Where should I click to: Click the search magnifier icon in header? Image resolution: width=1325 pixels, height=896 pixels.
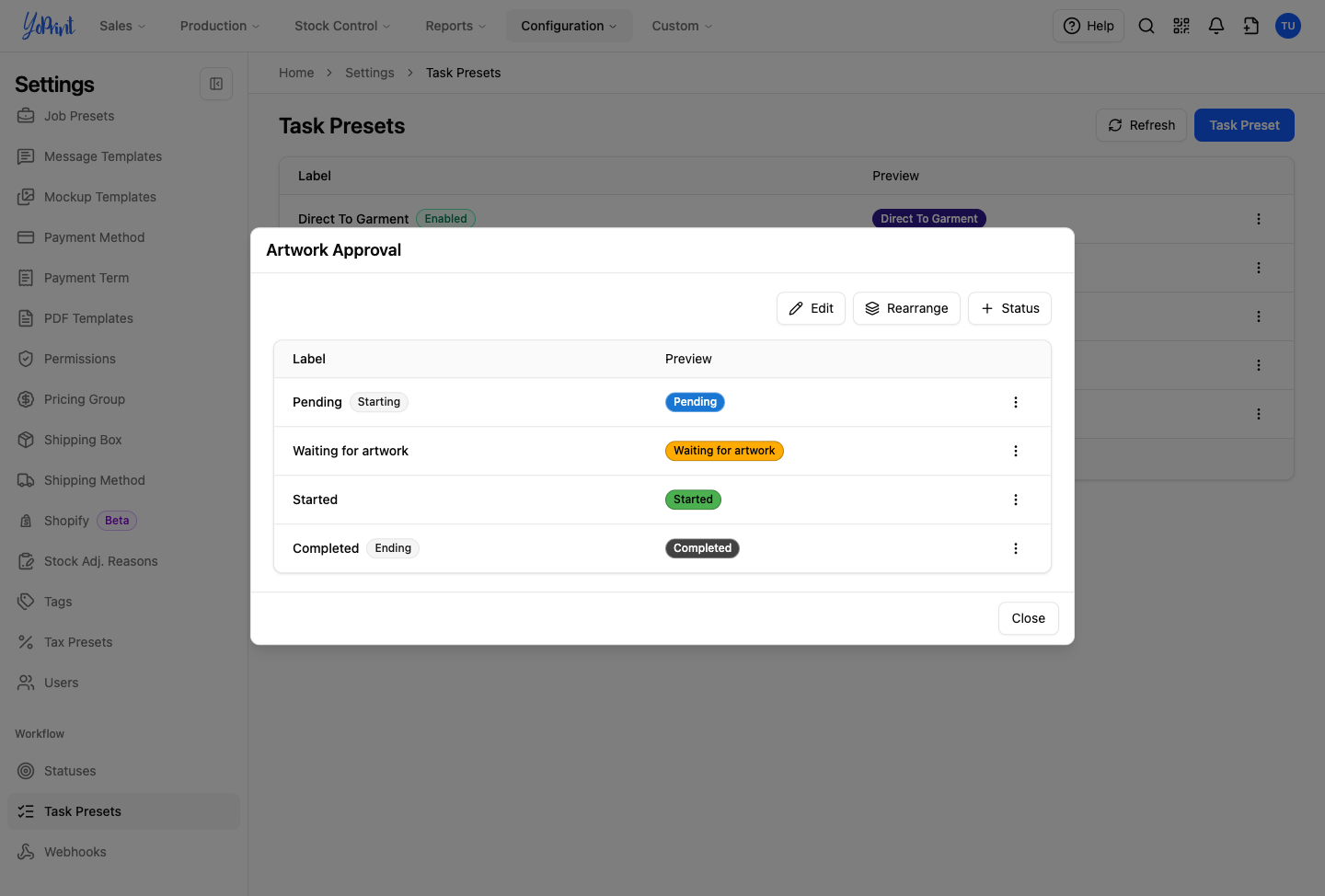[1146, 26]
